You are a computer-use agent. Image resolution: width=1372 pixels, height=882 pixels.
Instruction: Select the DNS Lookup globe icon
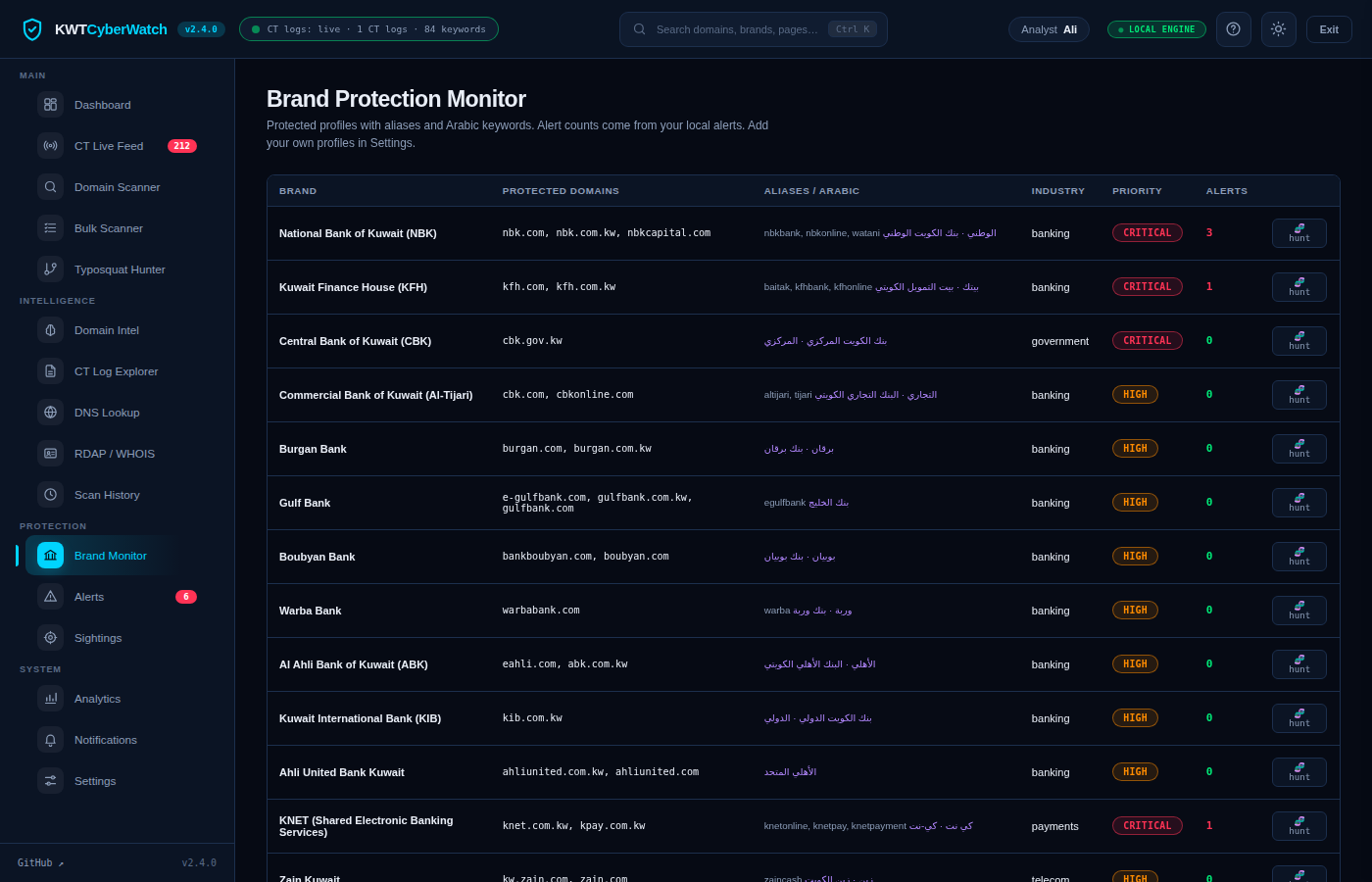pyautogui.click(x=50, y=413)
